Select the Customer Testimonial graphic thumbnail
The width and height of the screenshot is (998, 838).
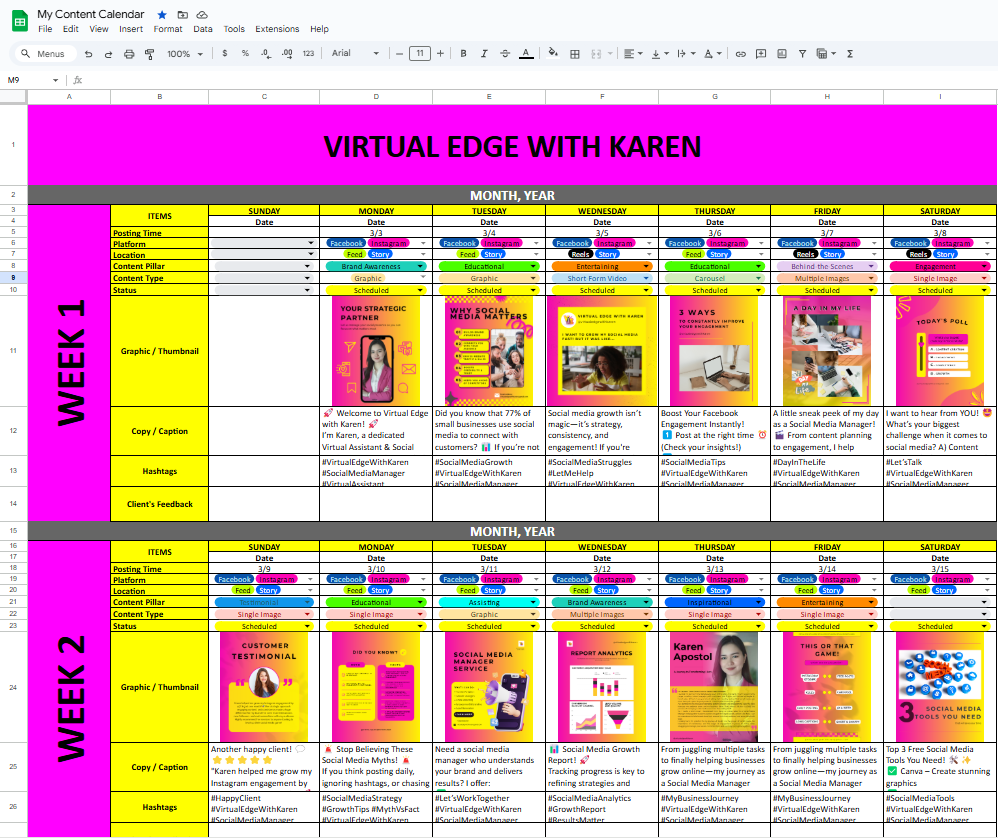[264, 687]
